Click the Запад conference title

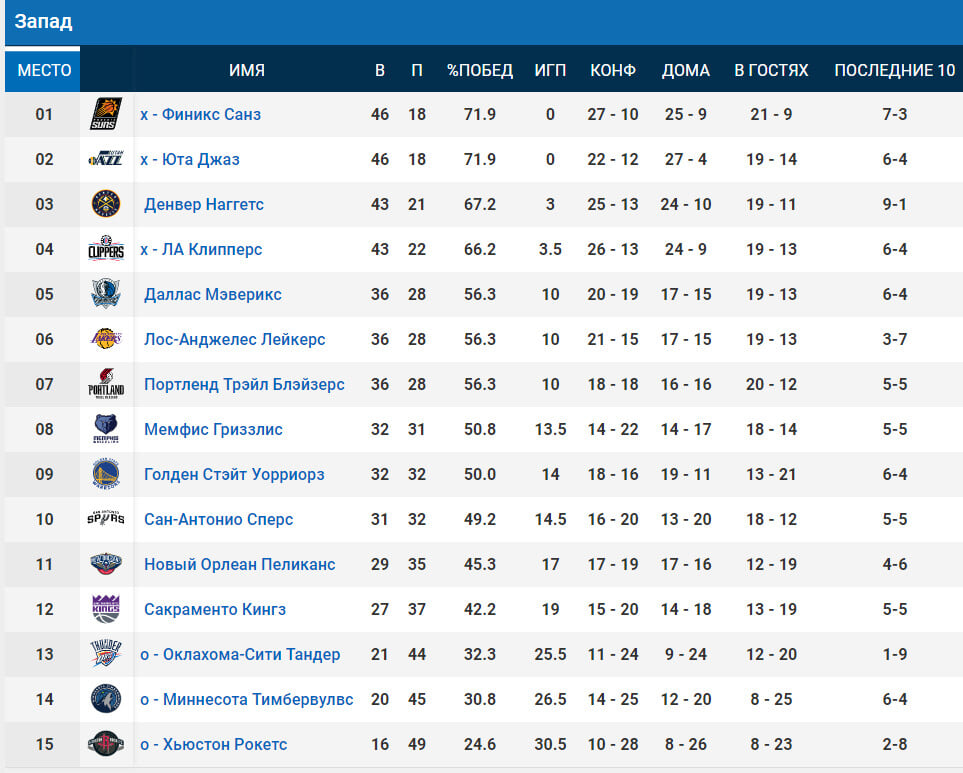coord(44,21)
